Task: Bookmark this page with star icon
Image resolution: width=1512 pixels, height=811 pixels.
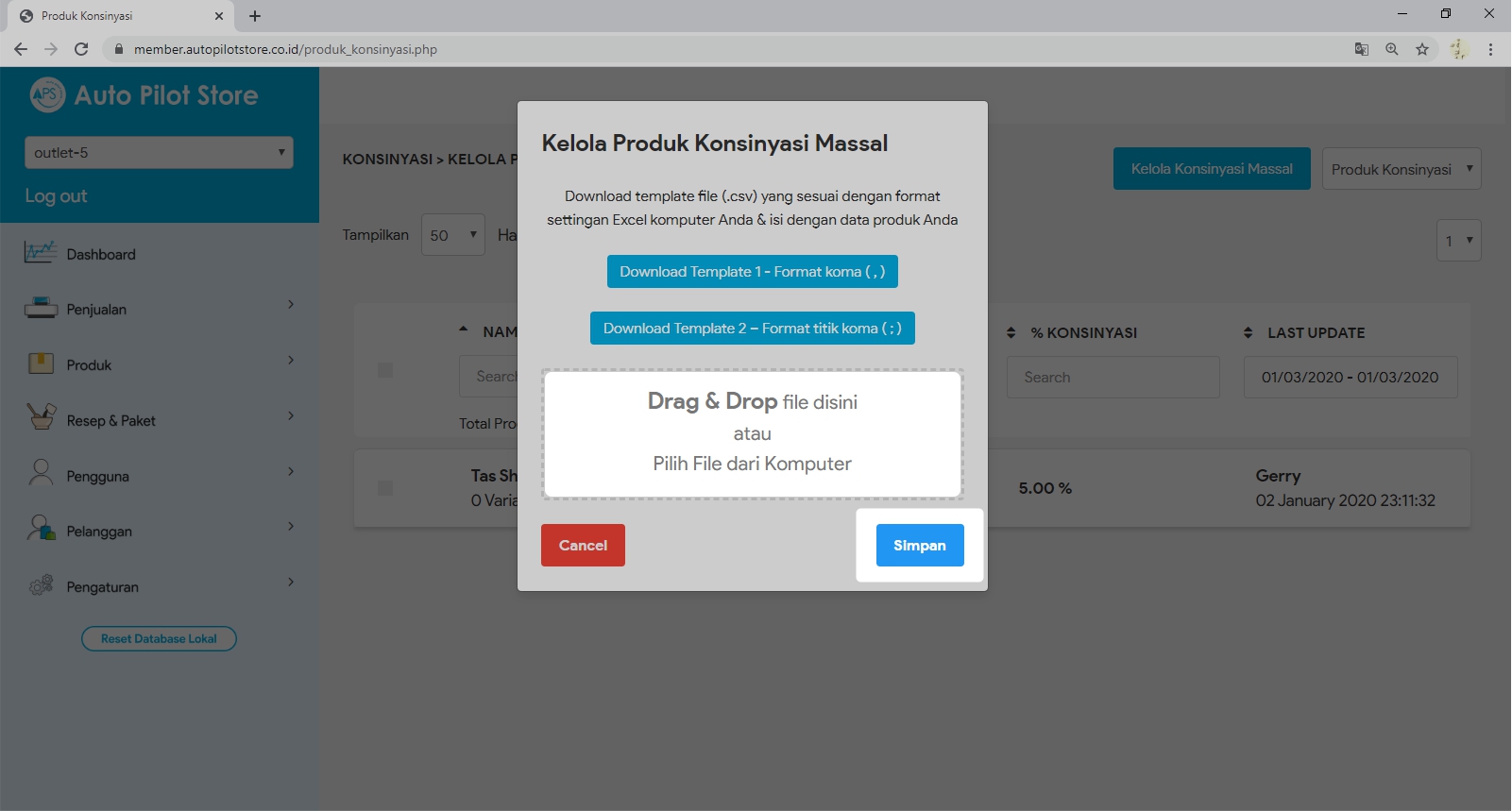Action: 1421,49
